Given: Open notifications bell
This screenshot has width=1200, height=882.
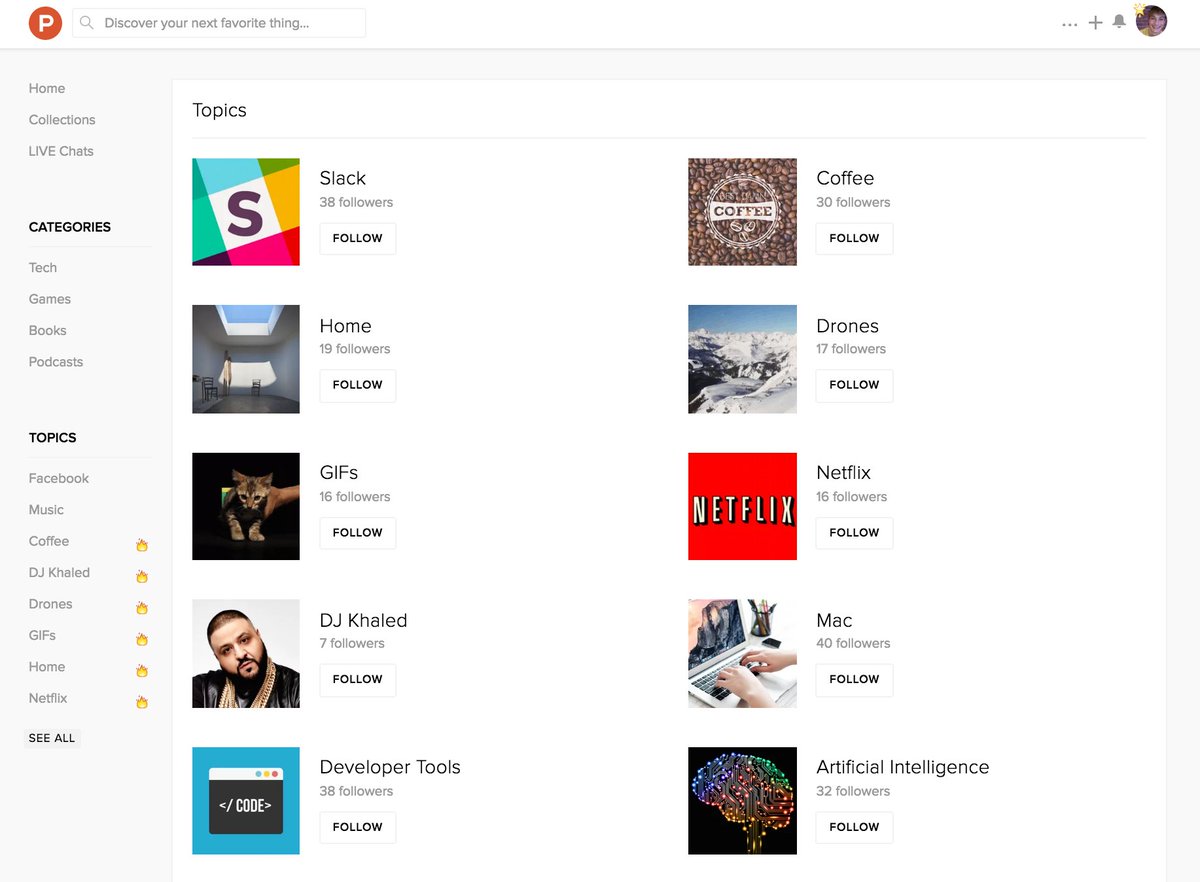Looking at the screenshot, I should point(1119,21).
